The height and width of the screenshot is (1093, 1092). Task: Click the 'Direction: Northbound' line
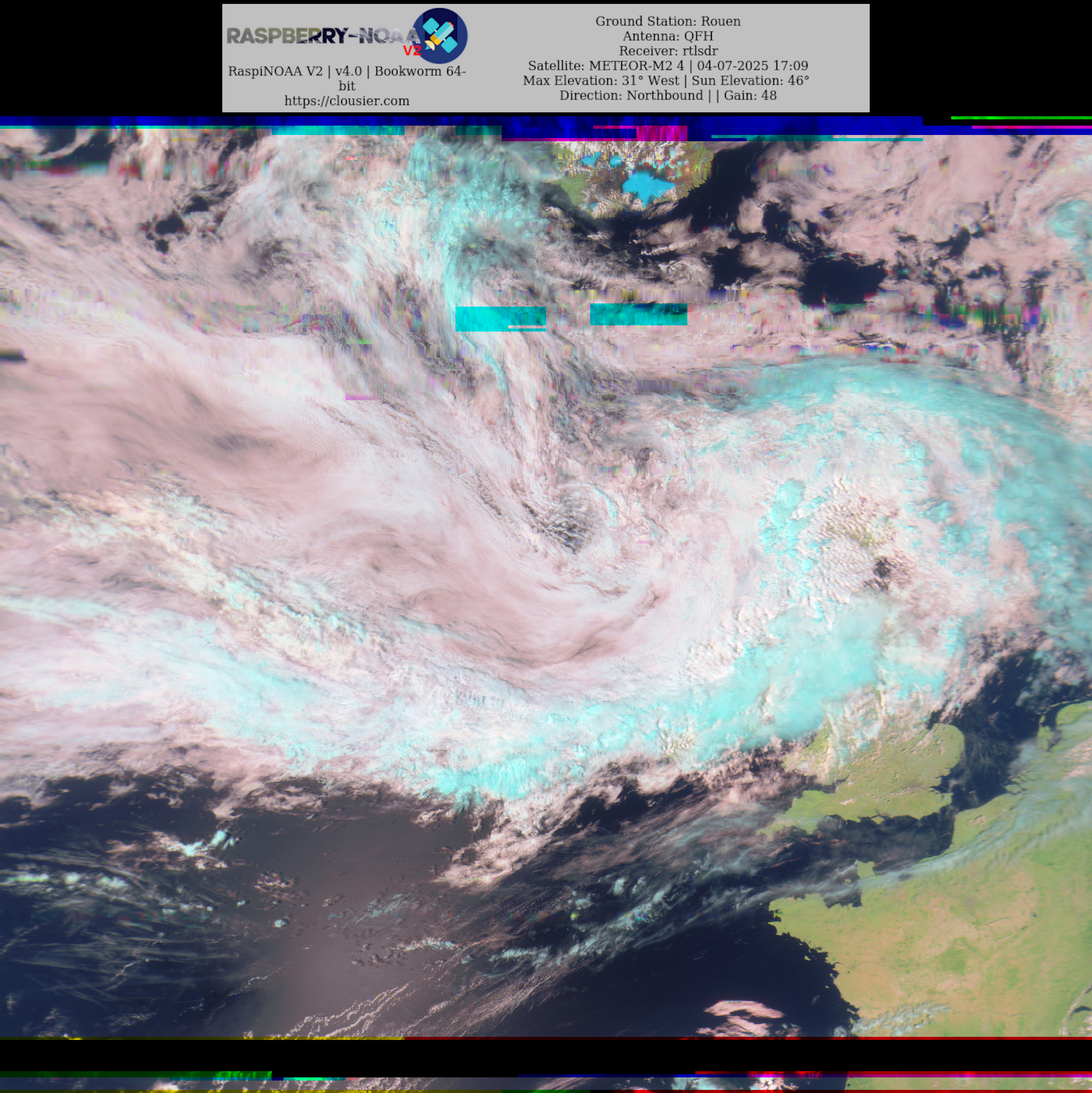click(668, 95)
